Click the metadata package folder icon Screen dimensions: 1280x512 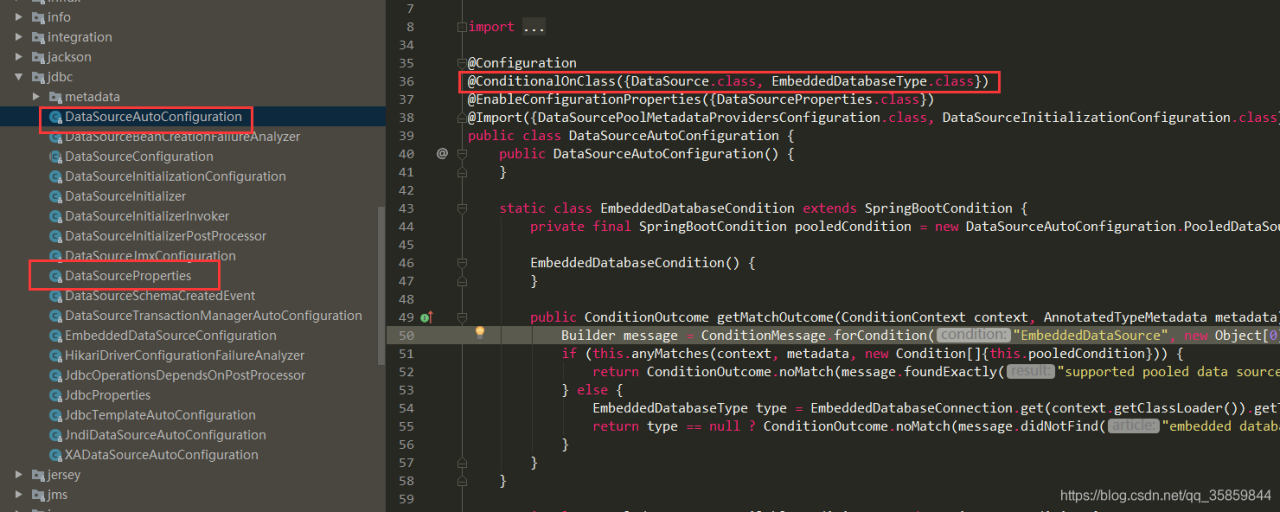point(56,97)
